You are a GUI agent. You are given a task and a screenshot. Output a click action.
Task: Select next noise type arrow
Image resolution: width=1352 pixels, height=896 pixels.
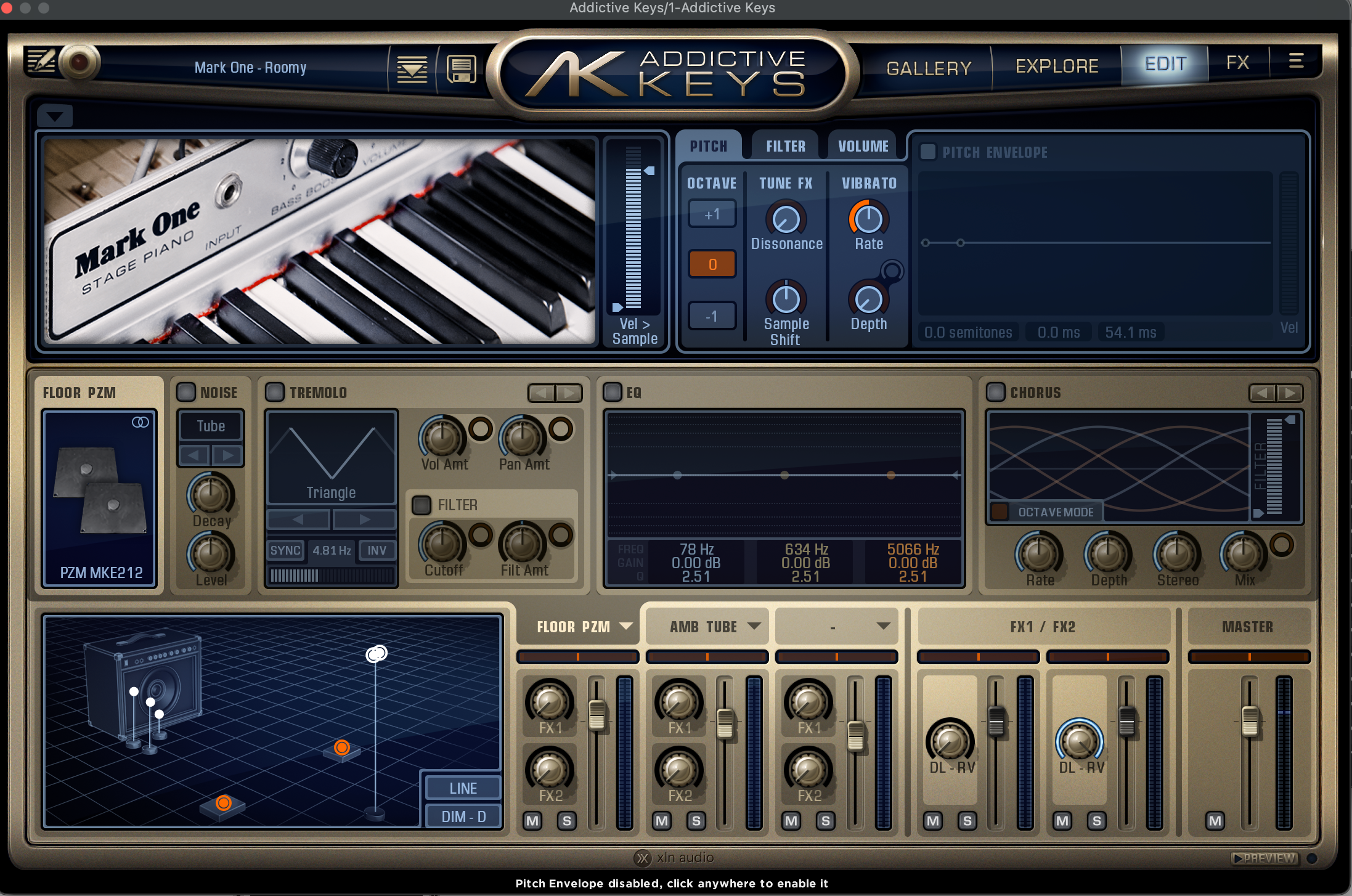click(227, 455)
